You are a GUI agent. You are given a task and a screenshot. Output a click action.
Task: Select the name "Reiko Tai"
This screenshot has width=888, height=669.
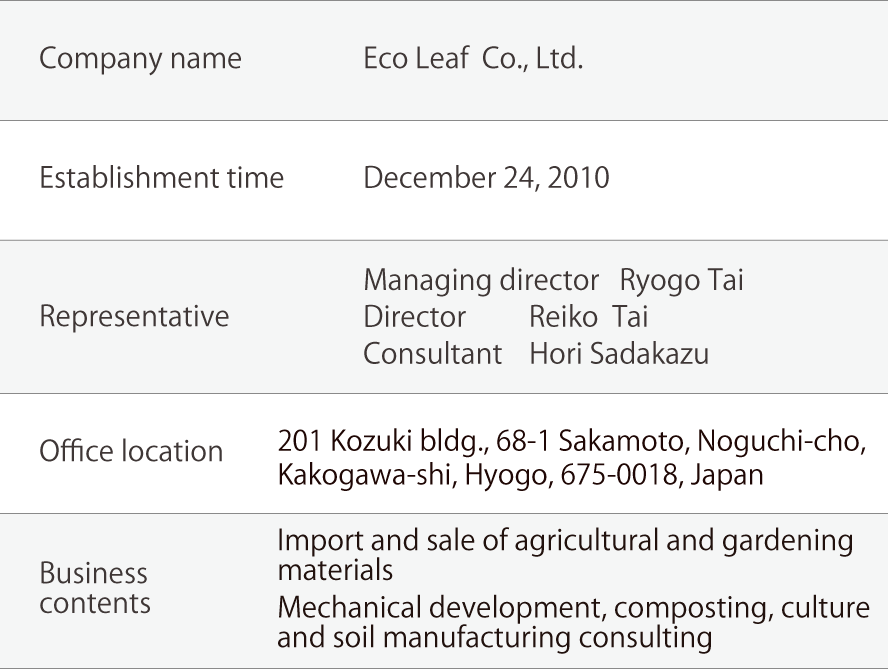tap(588, 317)
